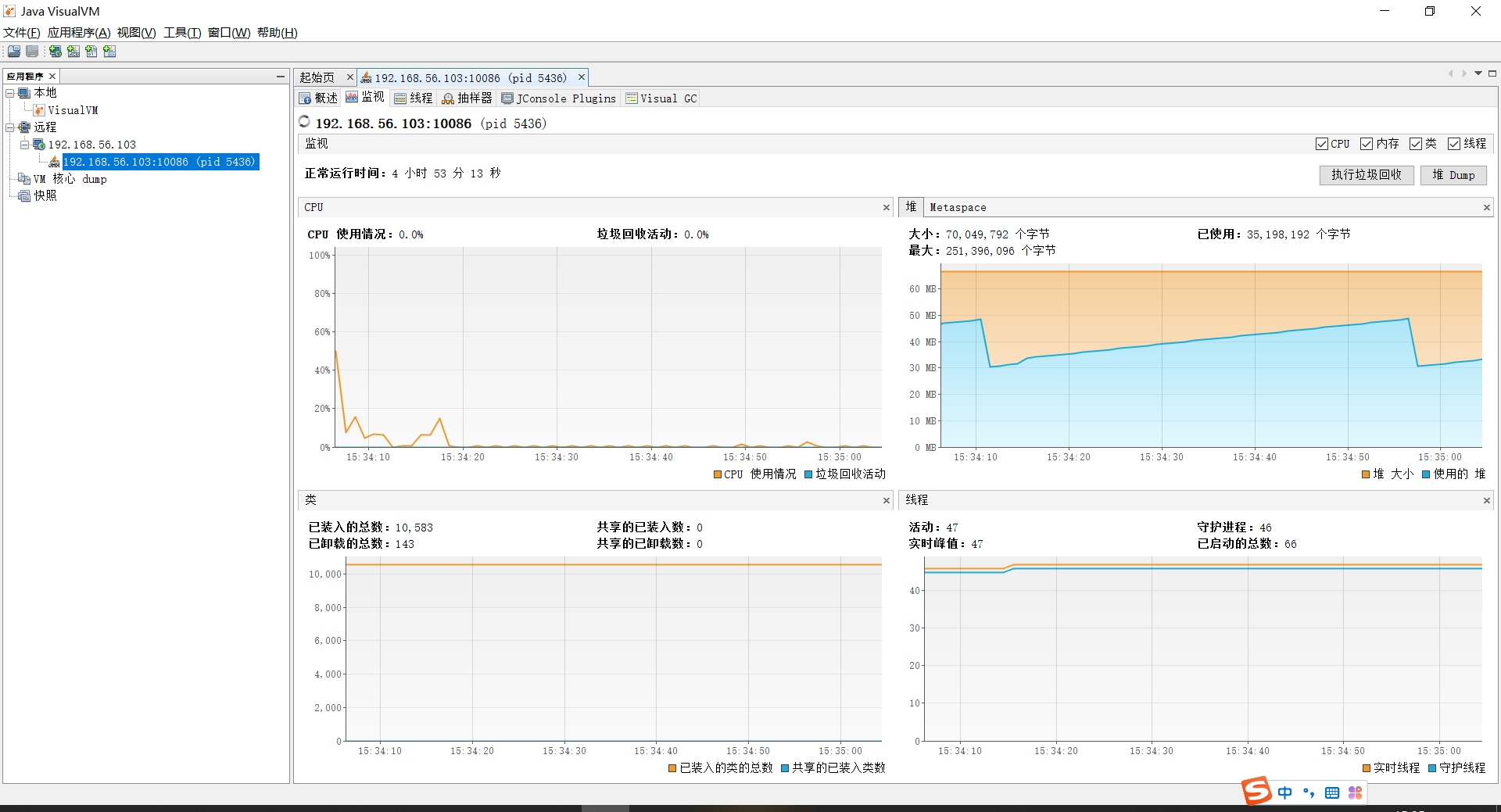Click the Sogou punctuation mode icon
Image resolution: width=1501 pixels, height=812 pixels.
tap(1309, 792)
